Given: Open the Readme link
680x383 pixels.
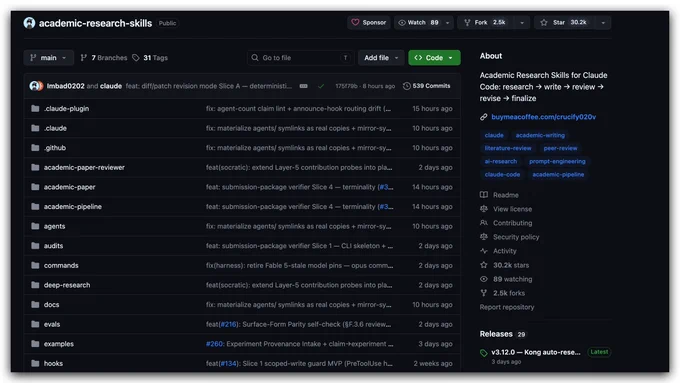Looking at the screenshot, I should pos(506,195).
